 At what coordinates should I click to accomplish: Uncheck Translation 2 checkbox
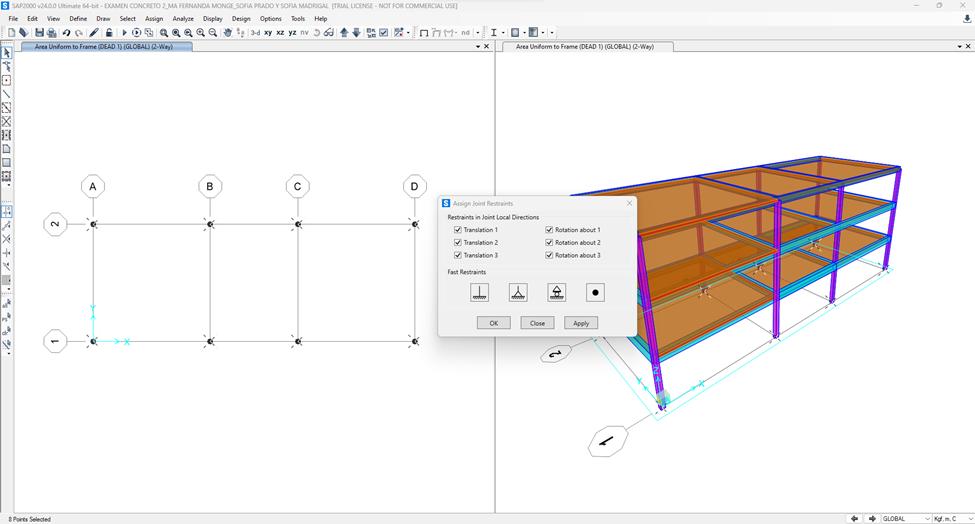[x=458, y=242]
